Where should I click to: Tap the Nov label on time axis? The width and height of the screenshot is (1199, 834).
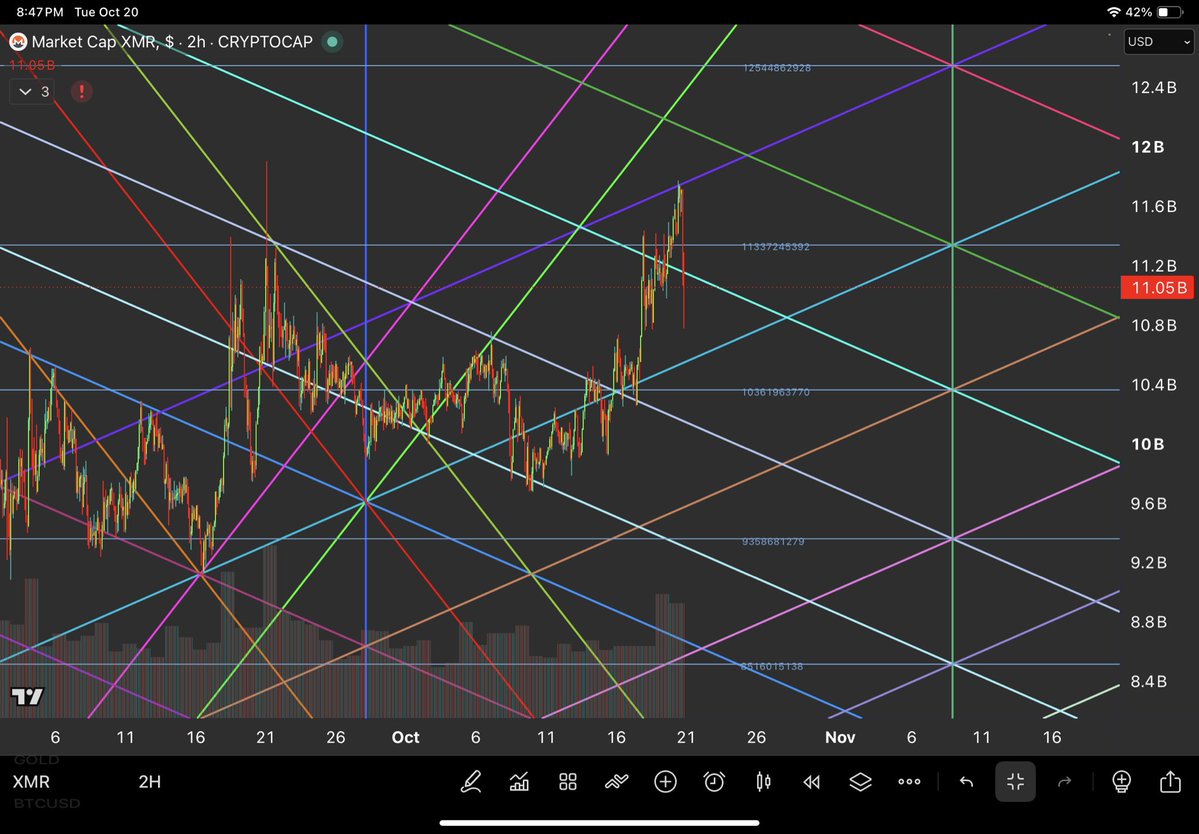(x=840, y=737)
